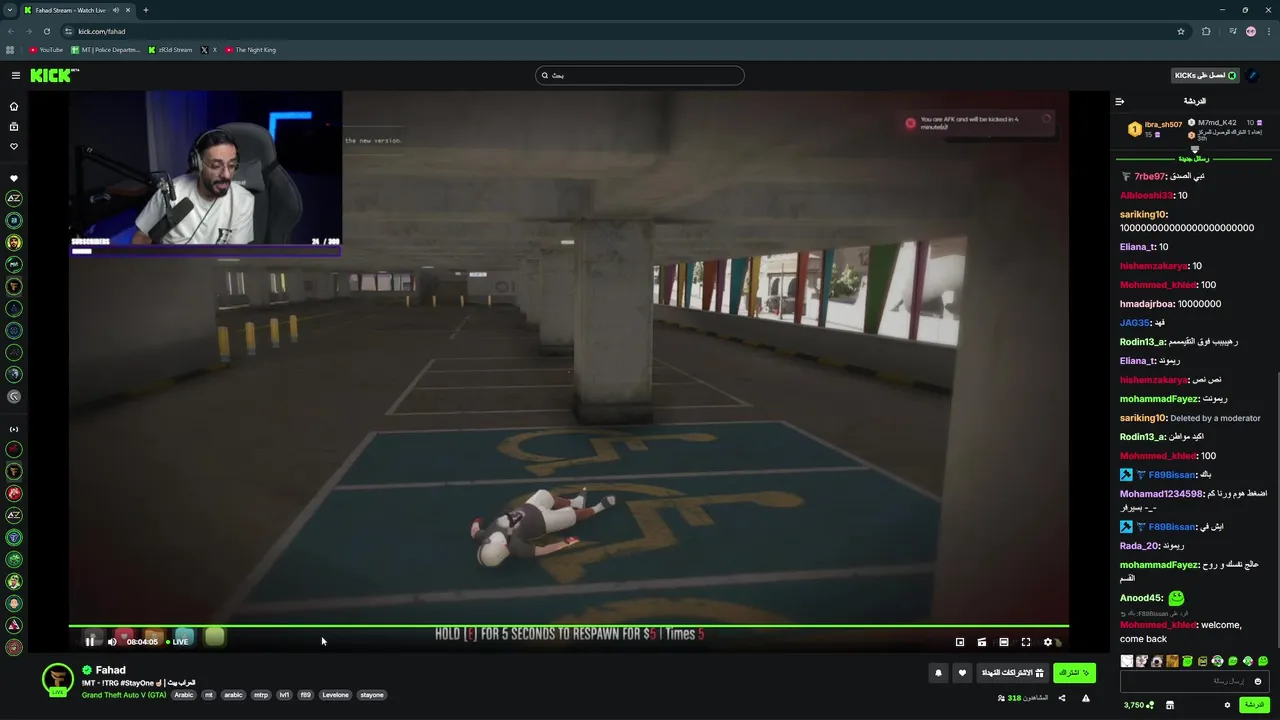Image resolution: width=1280 pixels, height=720 pixels.
Task: Insert the last green quick emote in the row
Action: click(1263, 661)
